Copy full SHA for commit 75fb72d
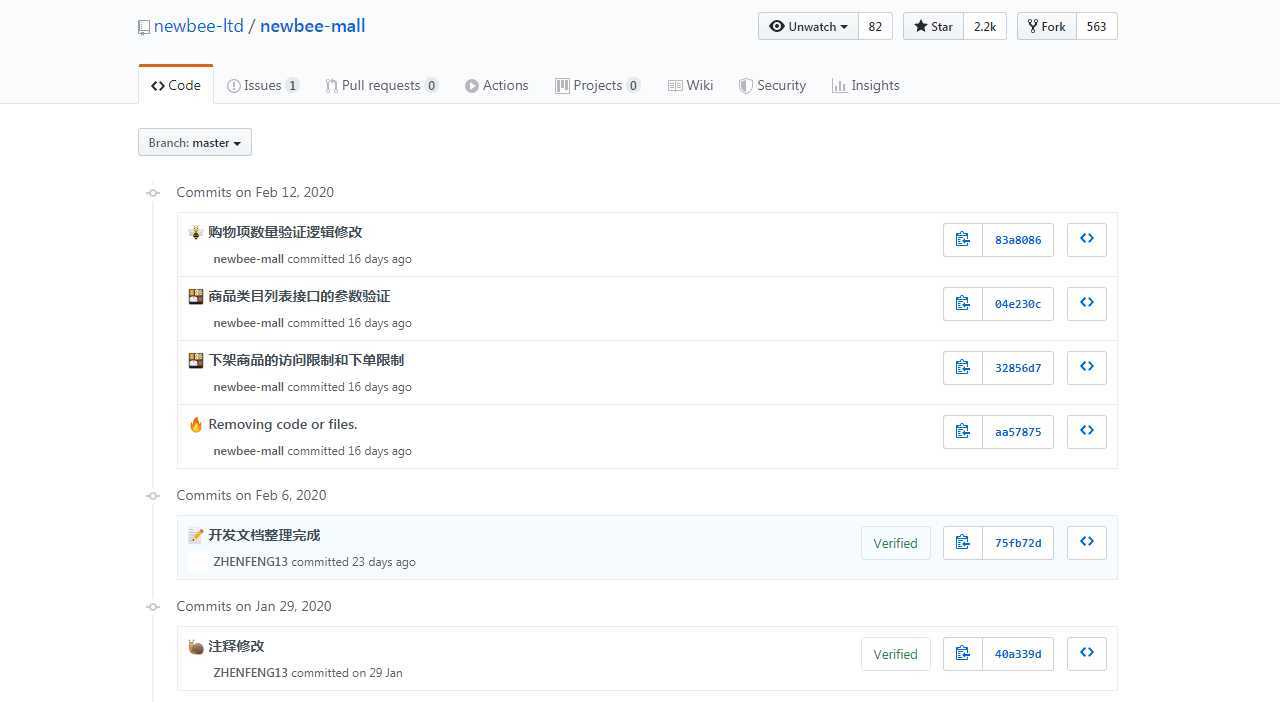Image resolution: width=1280 pixels, height=702 pixels. [963, 543]
